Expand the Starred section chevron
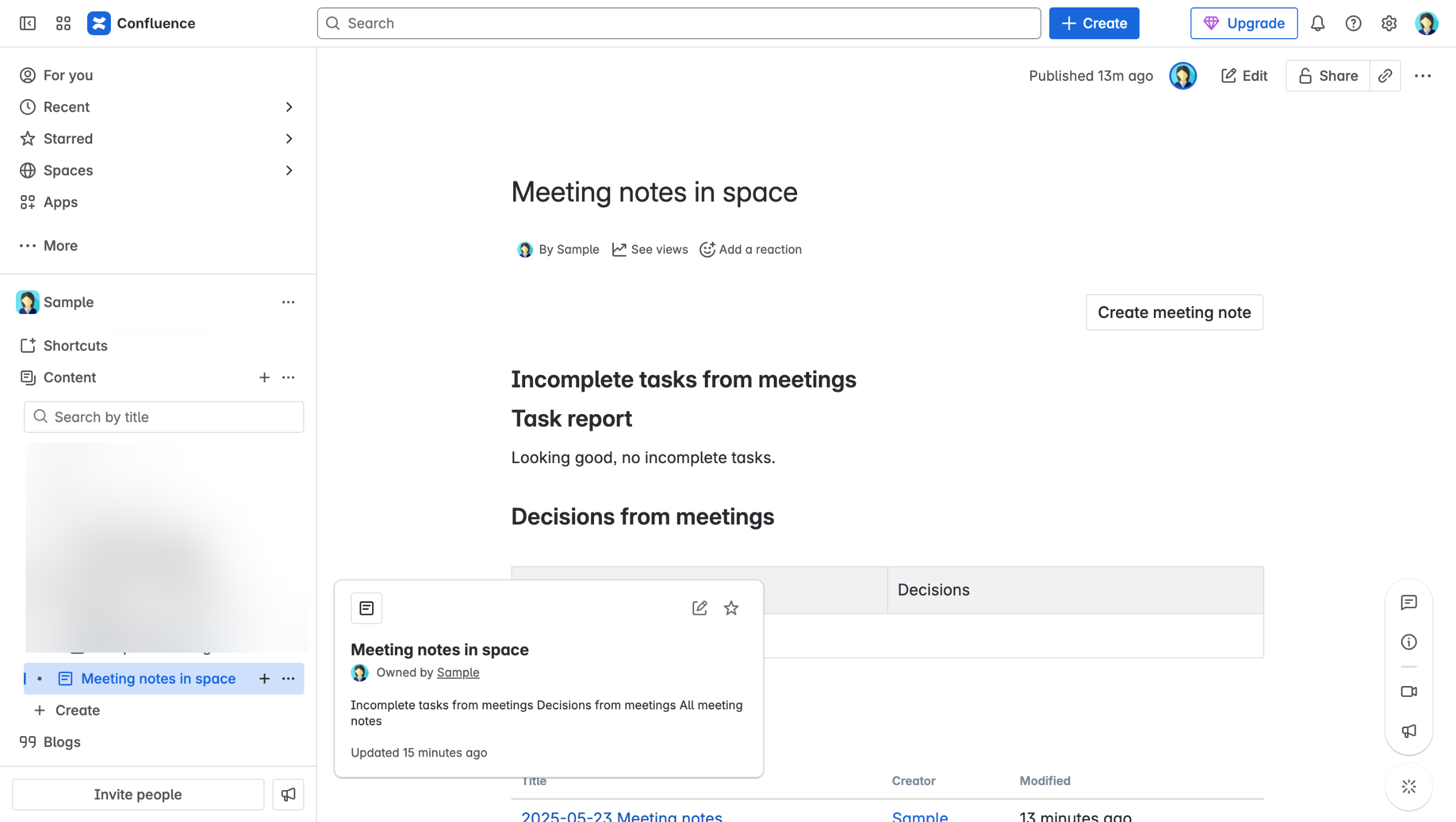Viewport: 1456px width, 822px height. [x=289, y=139]
